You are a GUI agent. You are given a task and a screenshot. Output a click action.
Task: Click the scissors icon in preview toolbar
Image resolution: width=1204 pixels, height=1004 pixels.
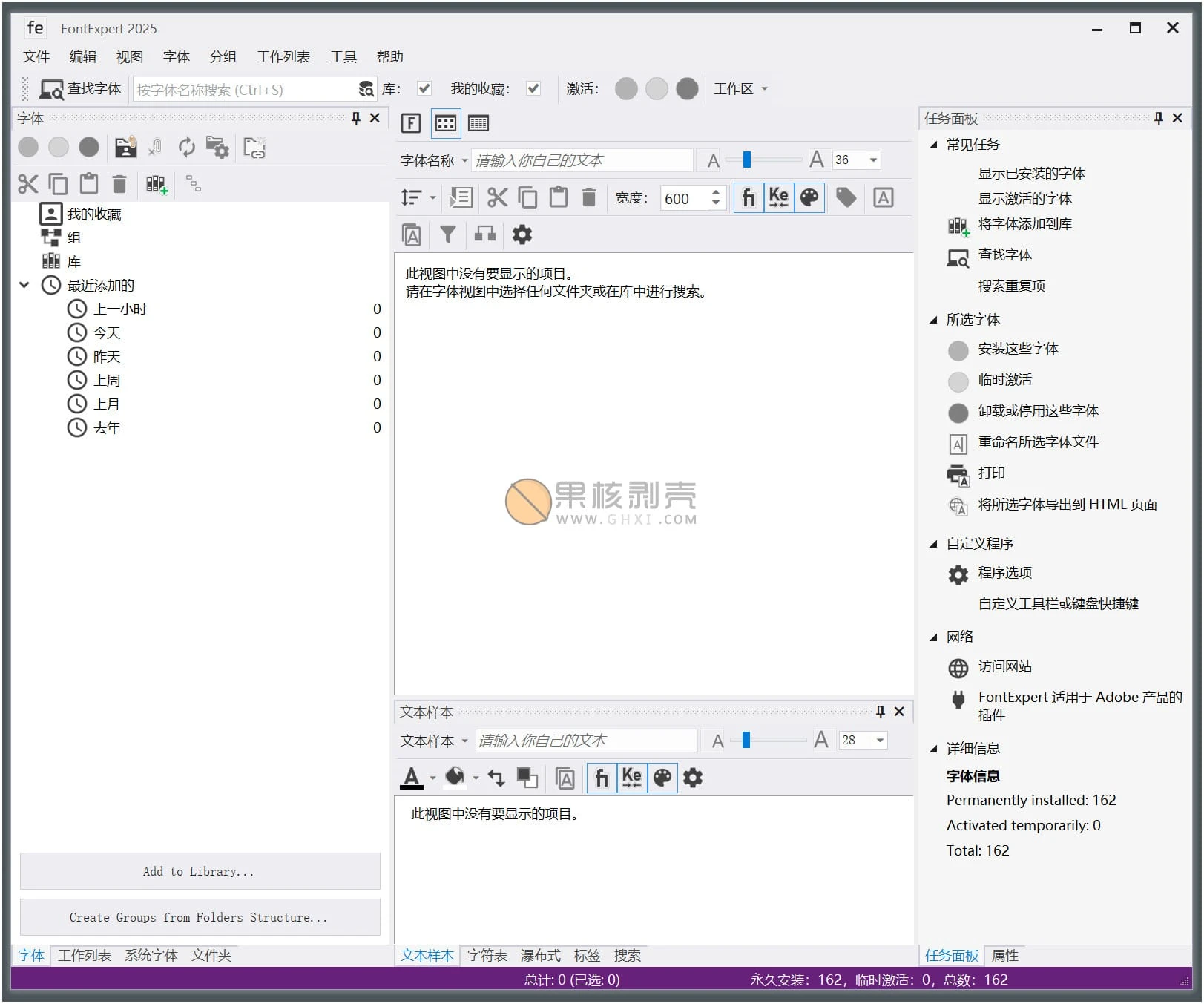pos(497,197)
